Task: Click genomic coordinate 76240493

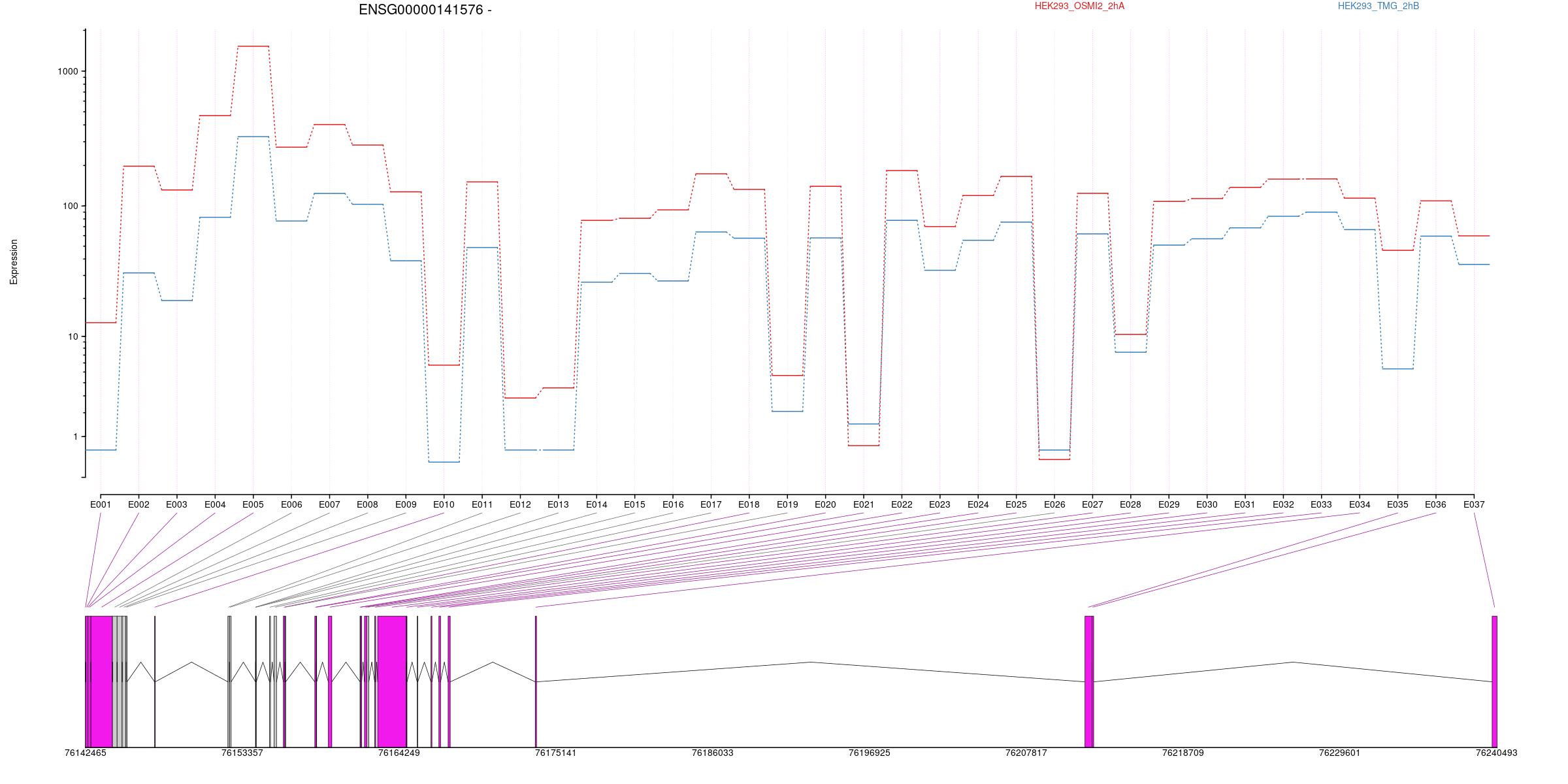Action: tap(1497, 753)
